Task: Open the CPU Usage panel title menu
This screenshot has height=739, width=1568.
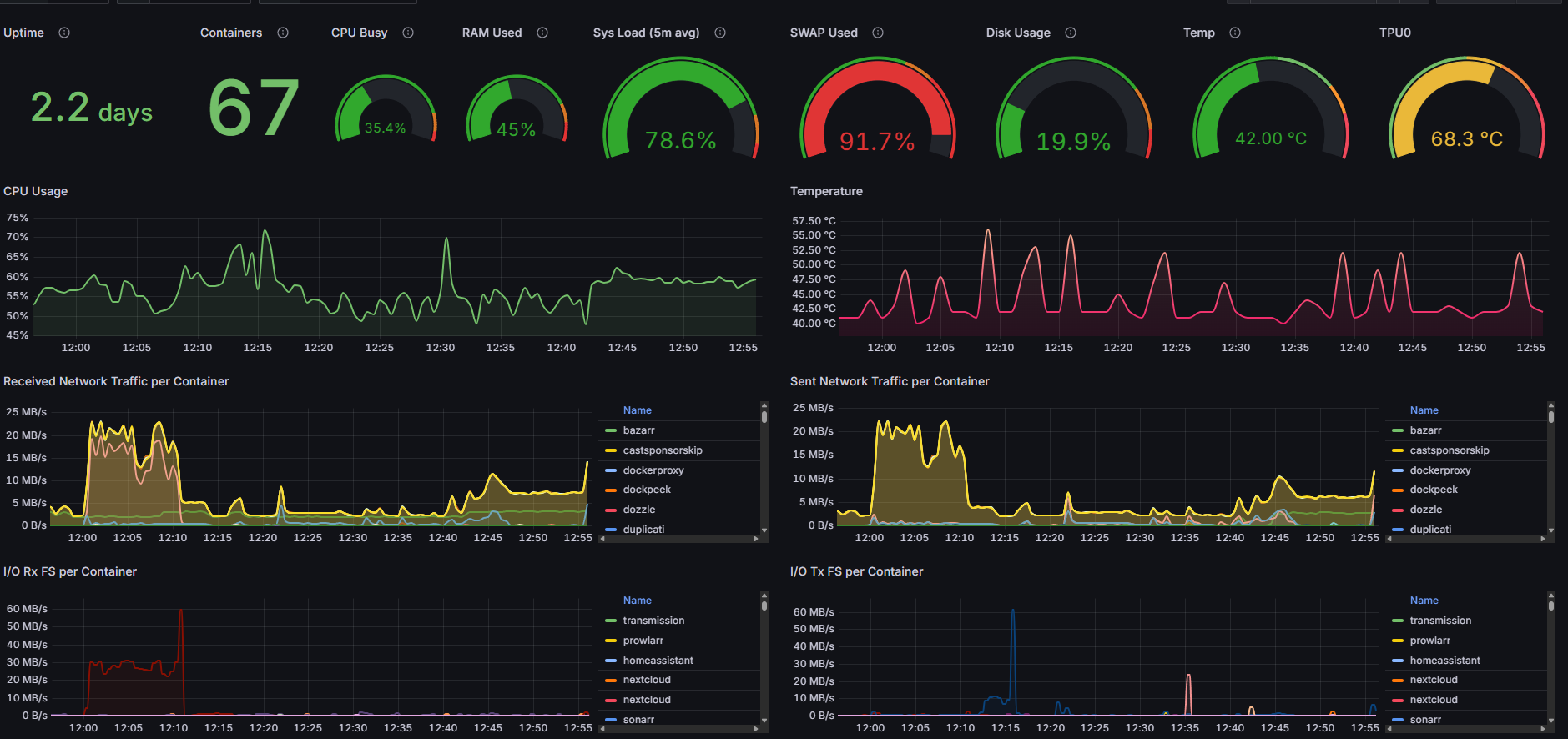Action: [36, 191]
